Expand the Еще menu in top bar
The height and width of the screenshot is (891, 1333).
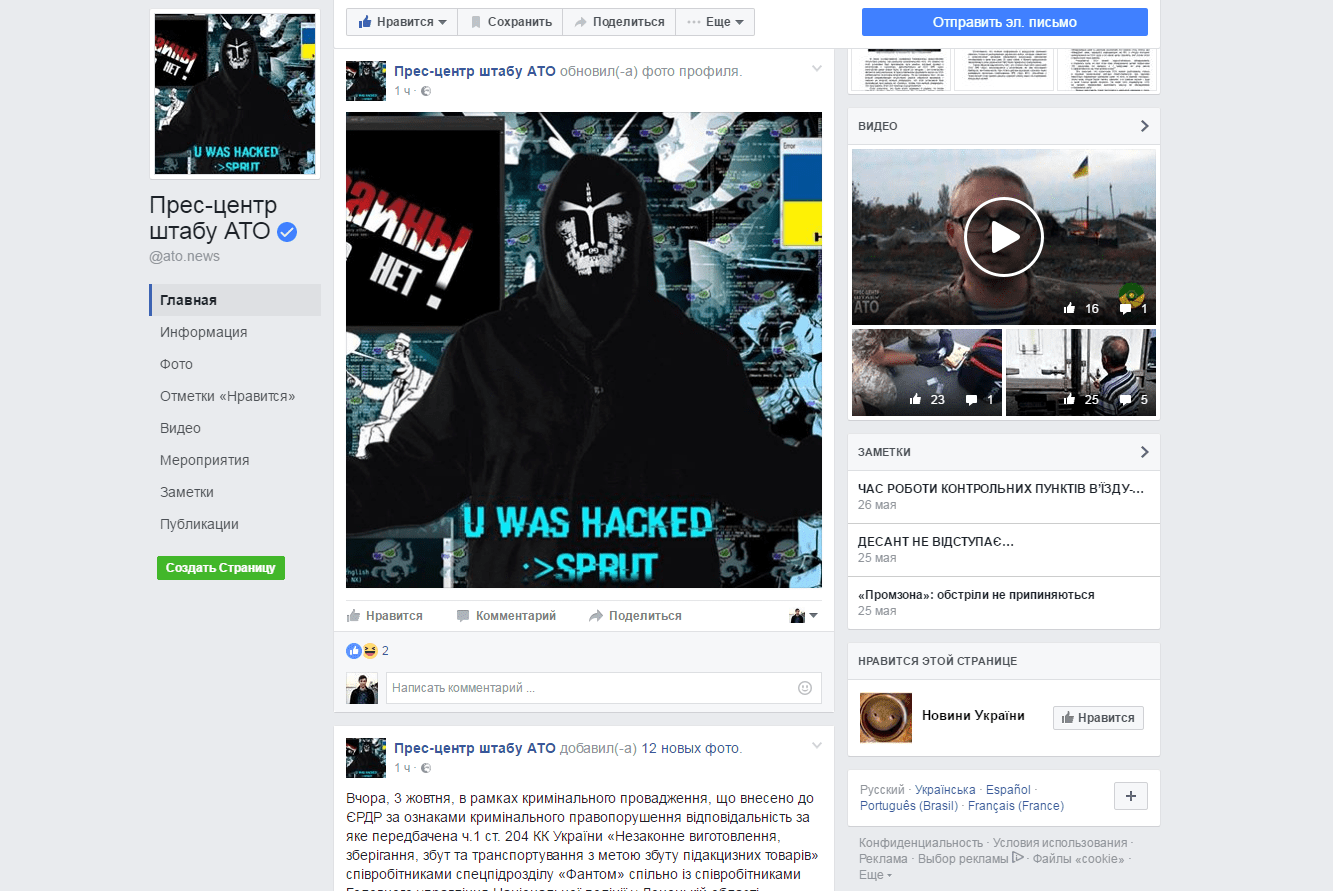[715, 22]
